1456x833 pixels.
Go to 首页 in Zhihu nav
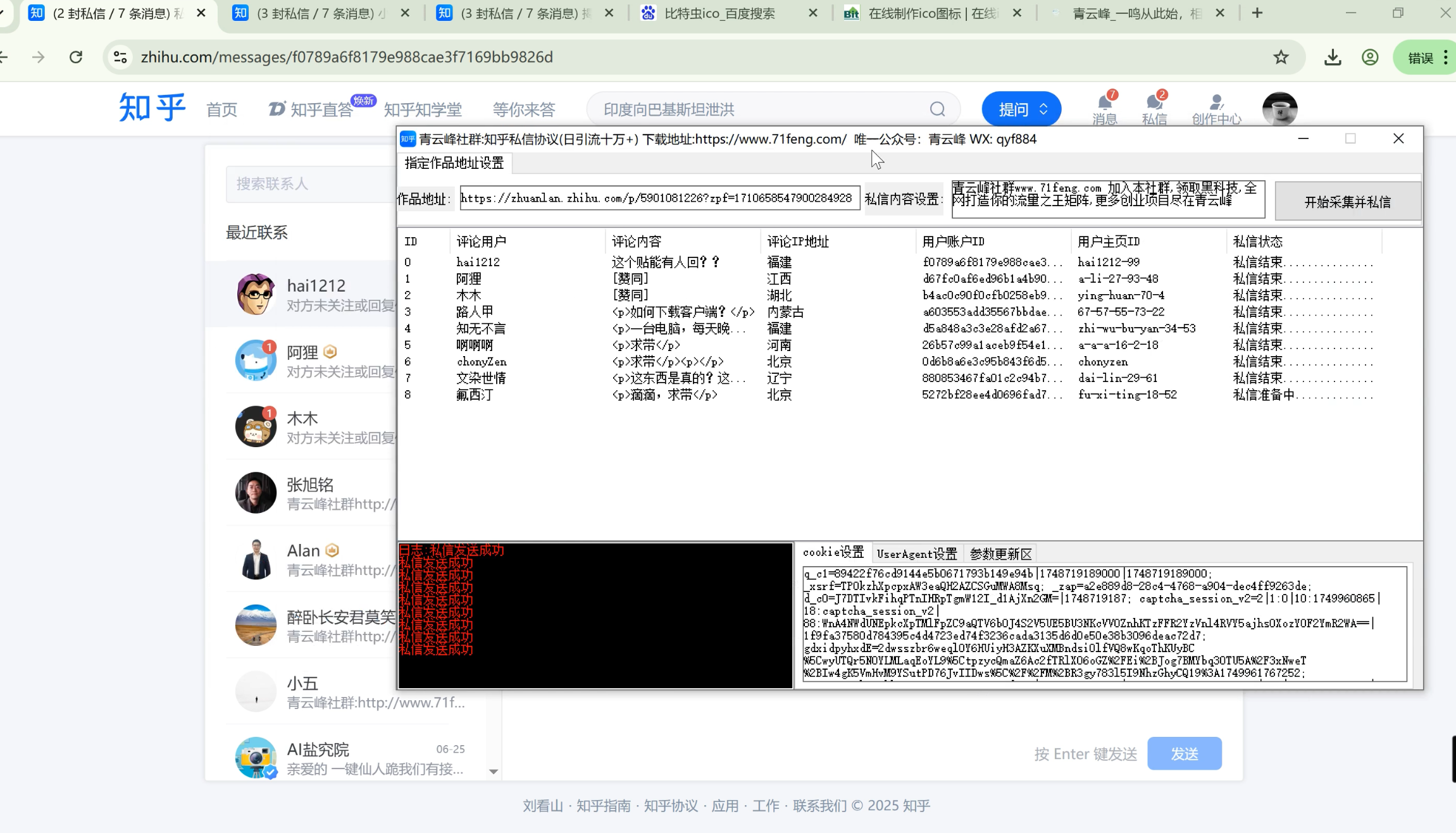click(x=221, y=110)
